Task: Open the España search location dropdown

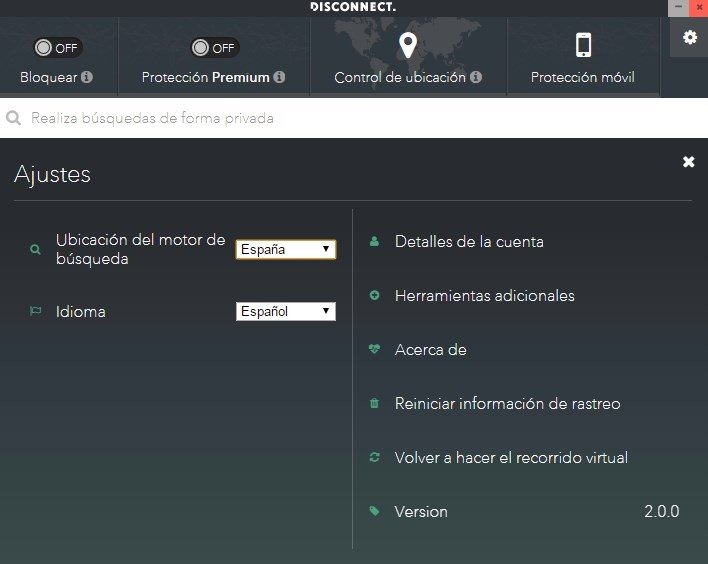Action: 286,249
